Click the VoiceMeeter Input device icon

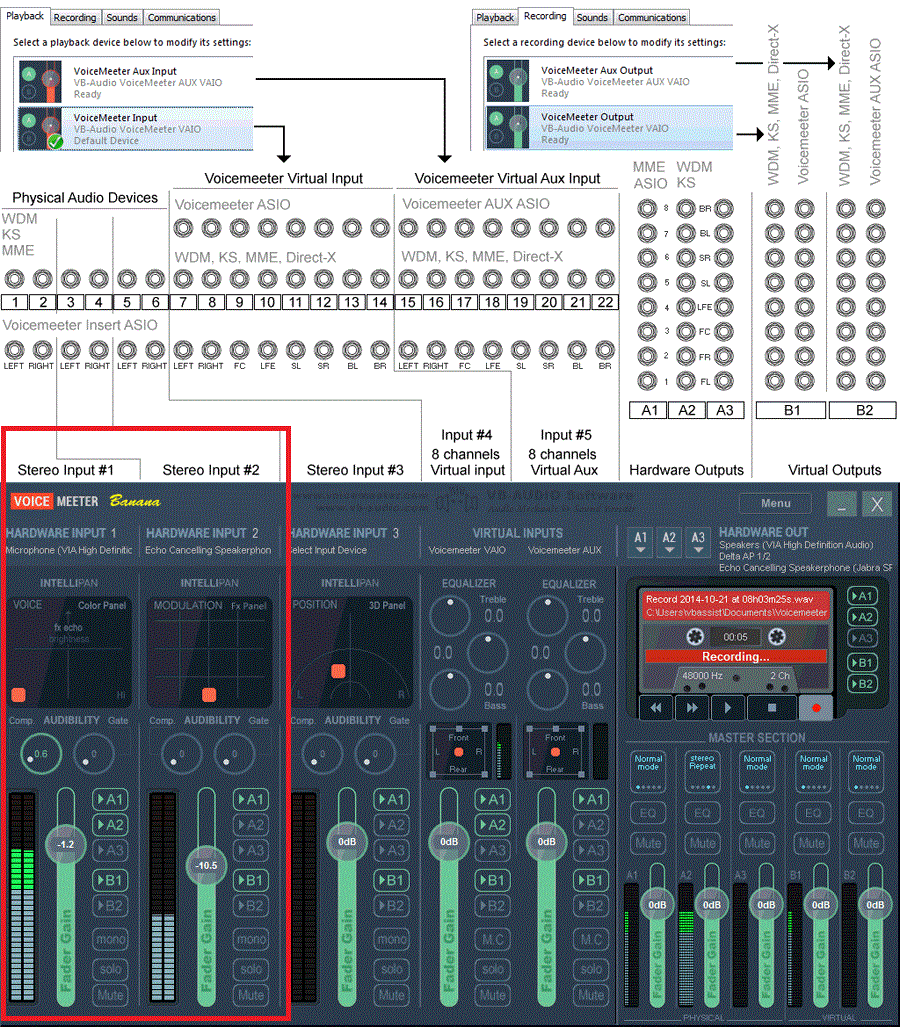click(x=40, y=129)
